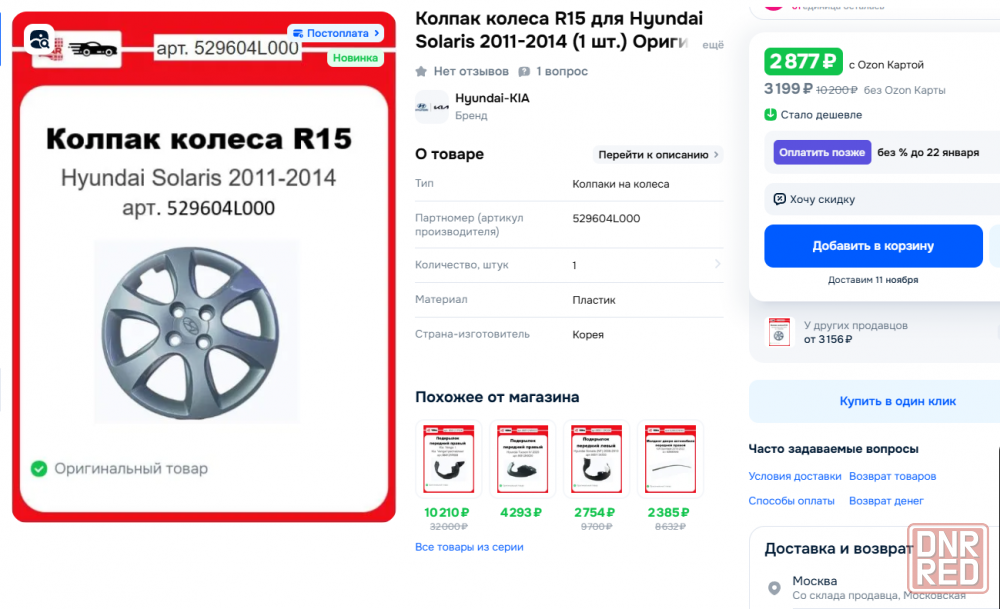Open the main wheel cap product image
The height and width of the screenshot is (609, 1000).
(196, 330)
